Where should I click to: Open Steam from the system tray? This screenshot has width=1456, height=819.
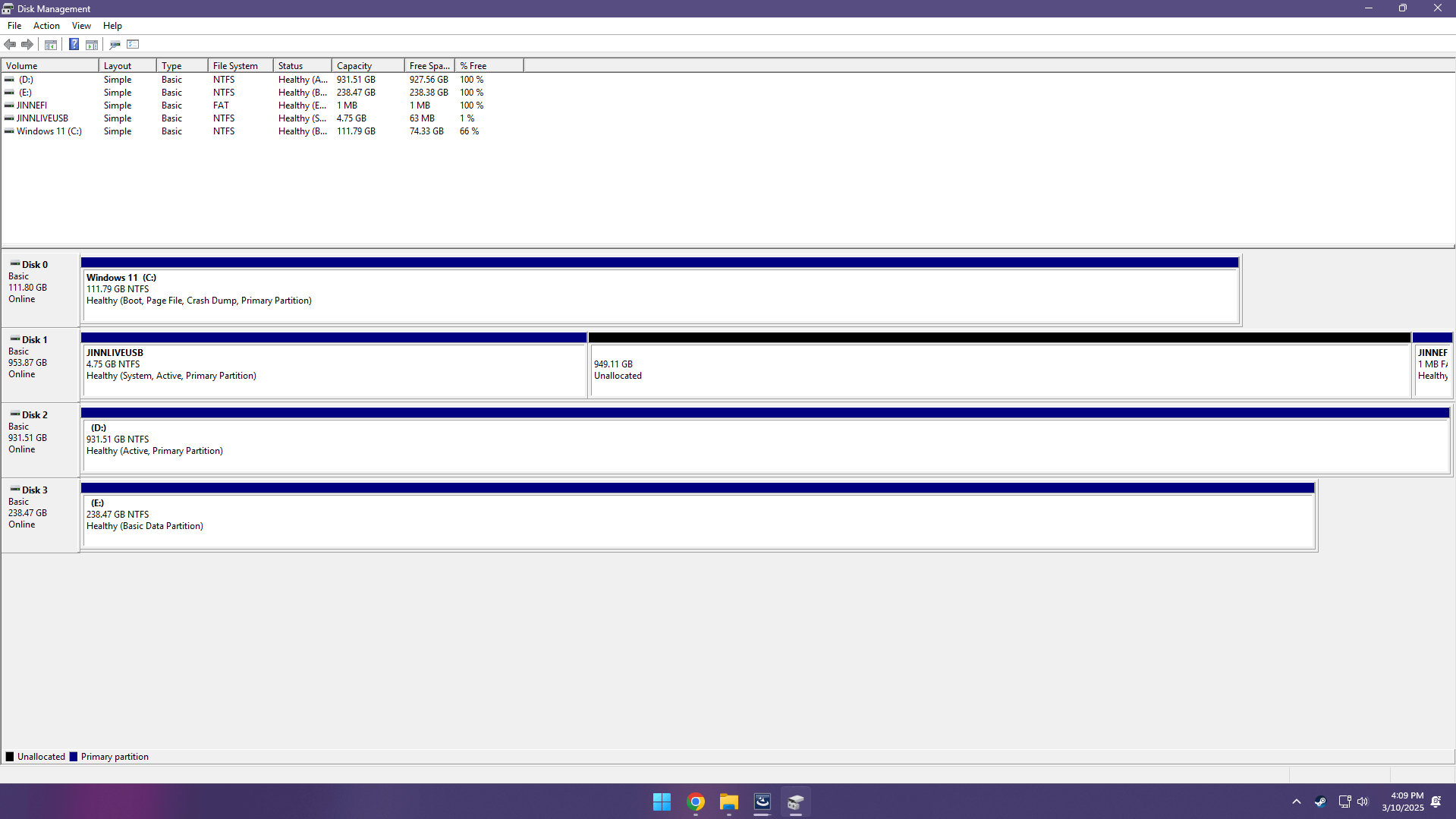[1320, 802]
